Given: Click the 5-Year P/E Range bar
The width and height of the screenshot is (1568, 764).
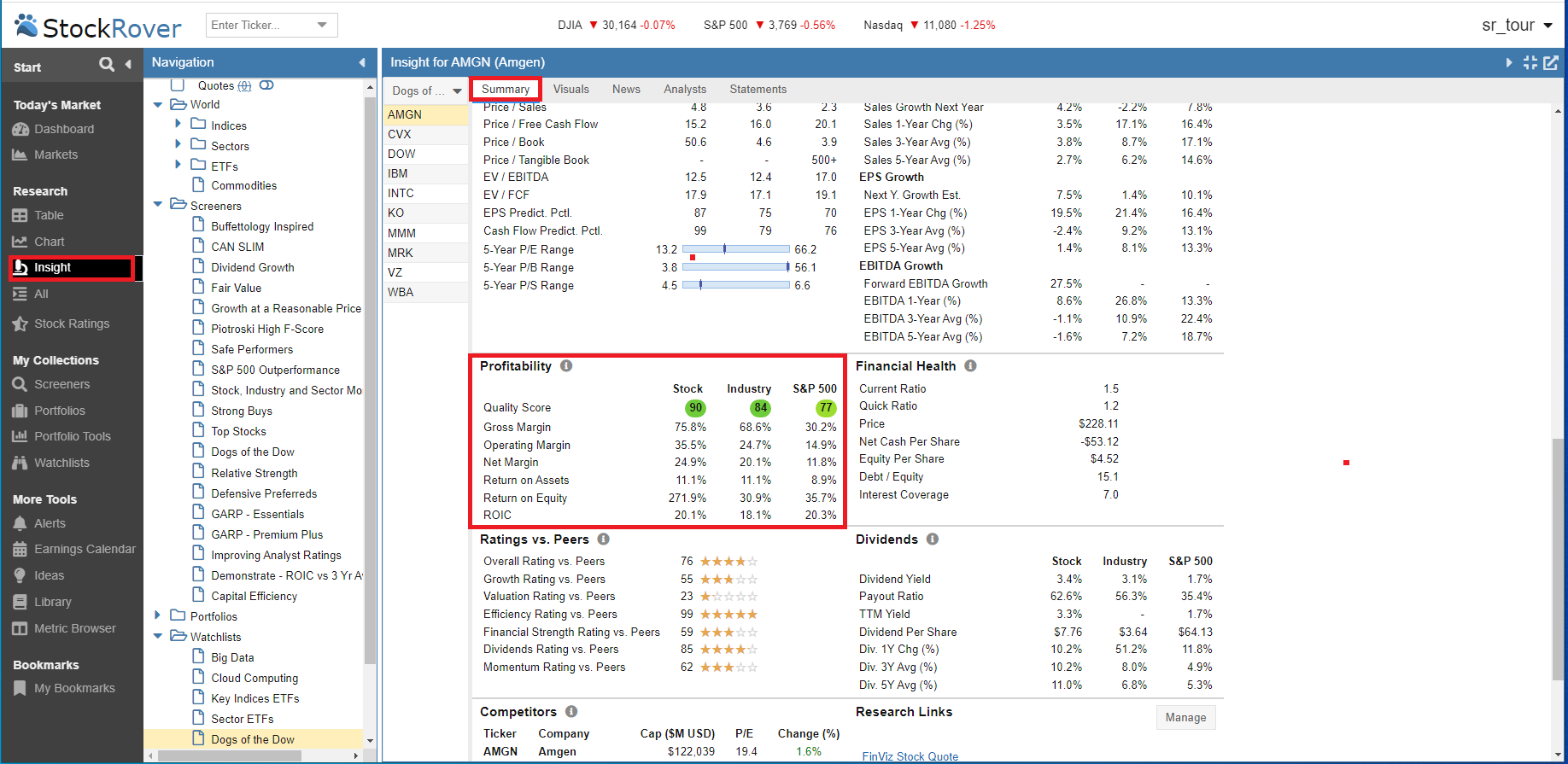Looking at the screenshot, I should pyautogui.click(x=736, y=249).
